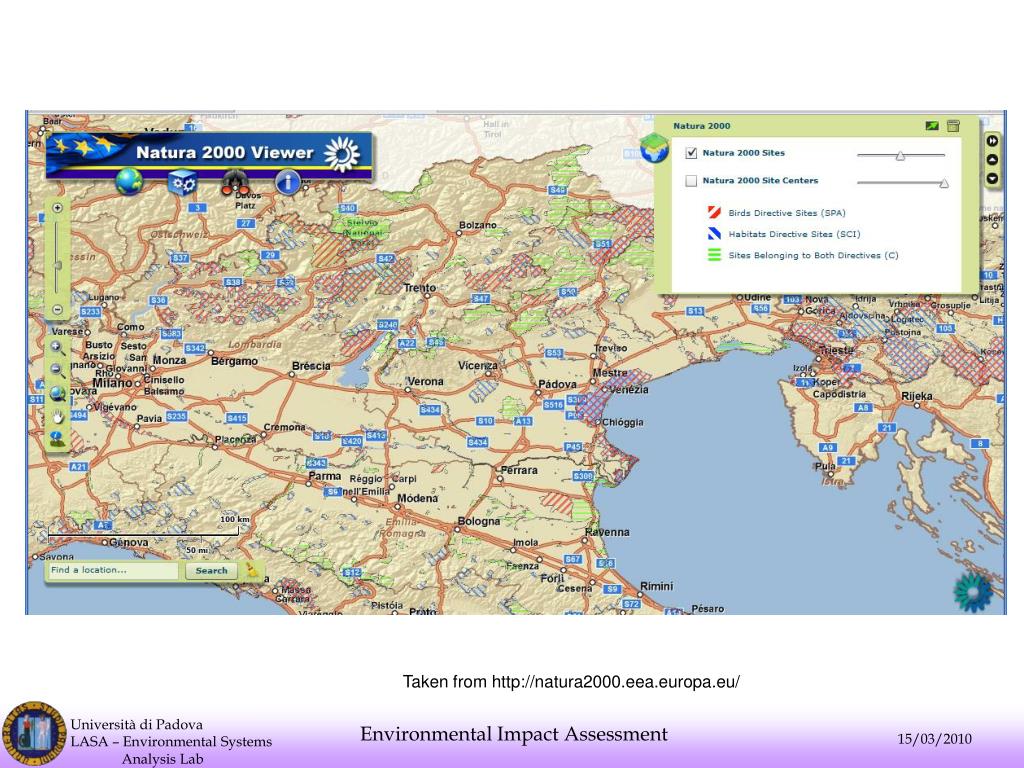Click the Search button

(211, 571)
